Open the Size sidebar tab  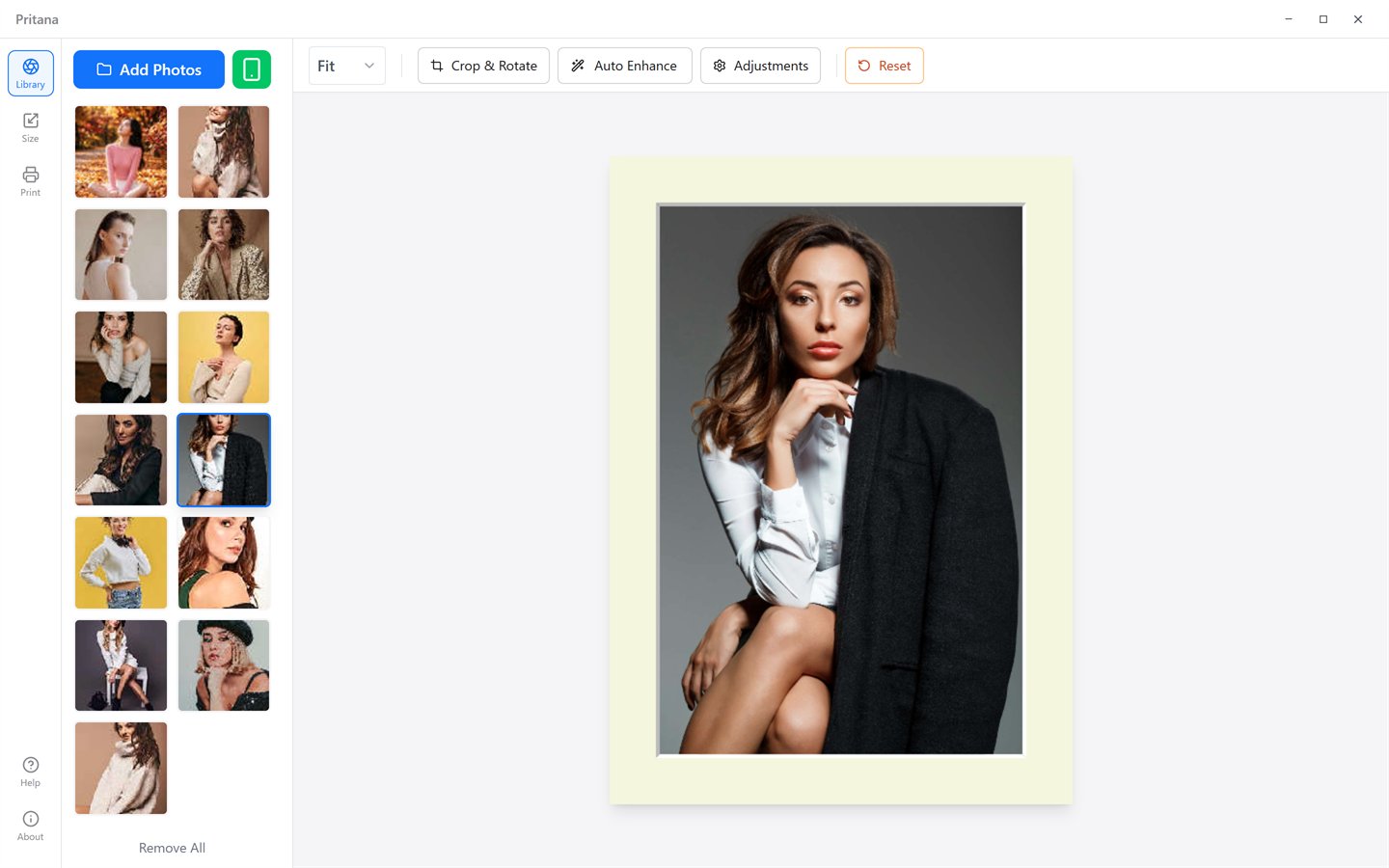[x=31, y=127]
